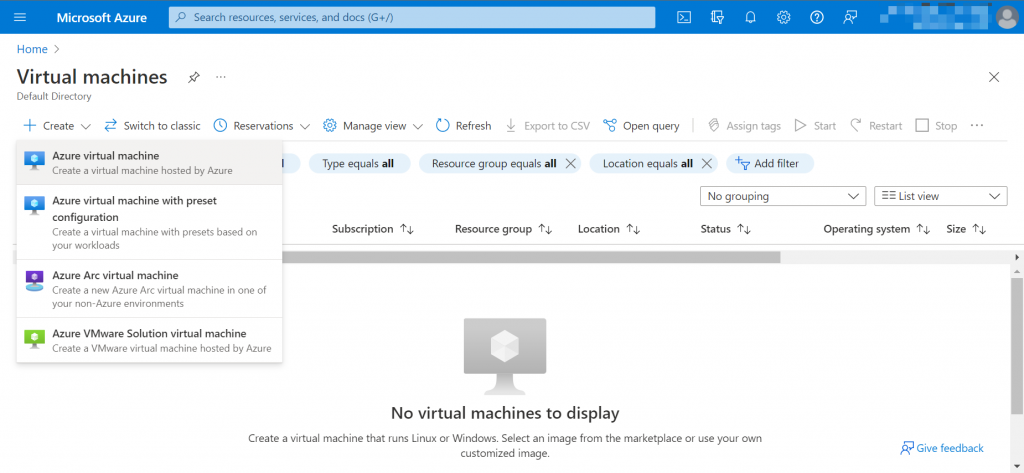Click Assign tags
The height and width of the screenshot is (473, 1024).
tap(744, 125)
